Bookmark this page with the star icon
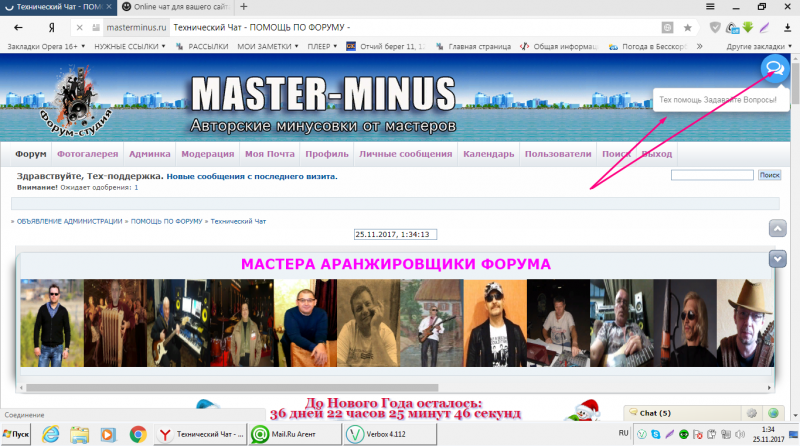This screenshot has width=800, height=446. [x=688, y=28]
